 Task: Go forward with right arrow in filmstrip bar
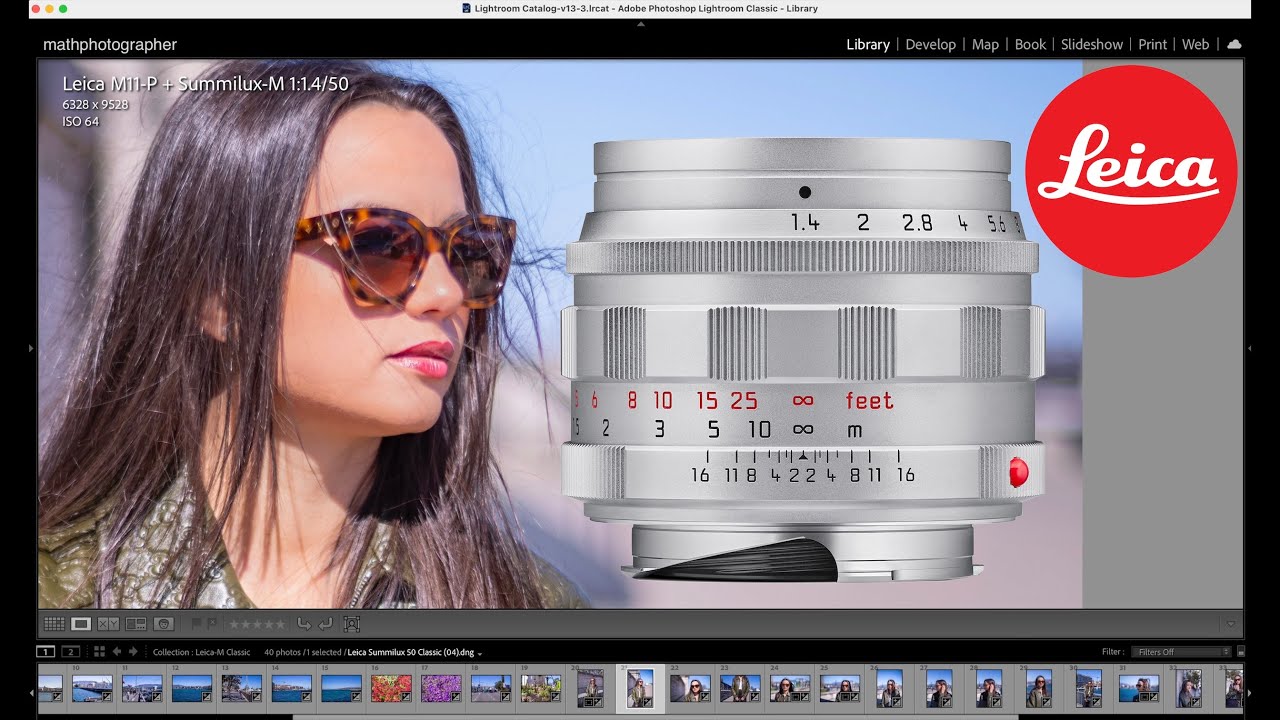pyautogui.click(x=133, y=652)
